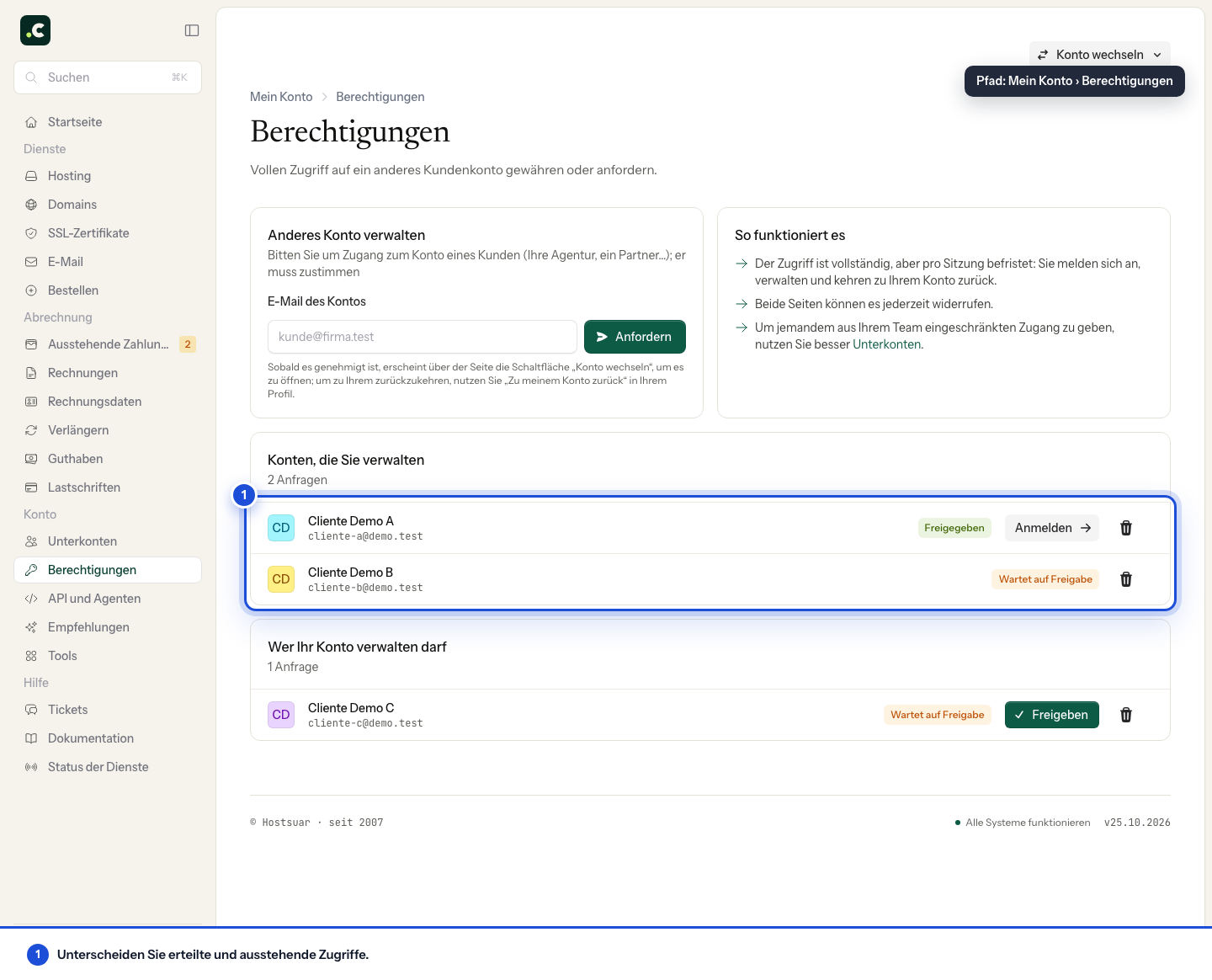Follow the Unterkonten link in So funktioniert es
Viewport: 1212px width, 980px height.
[x=887, y=344]
